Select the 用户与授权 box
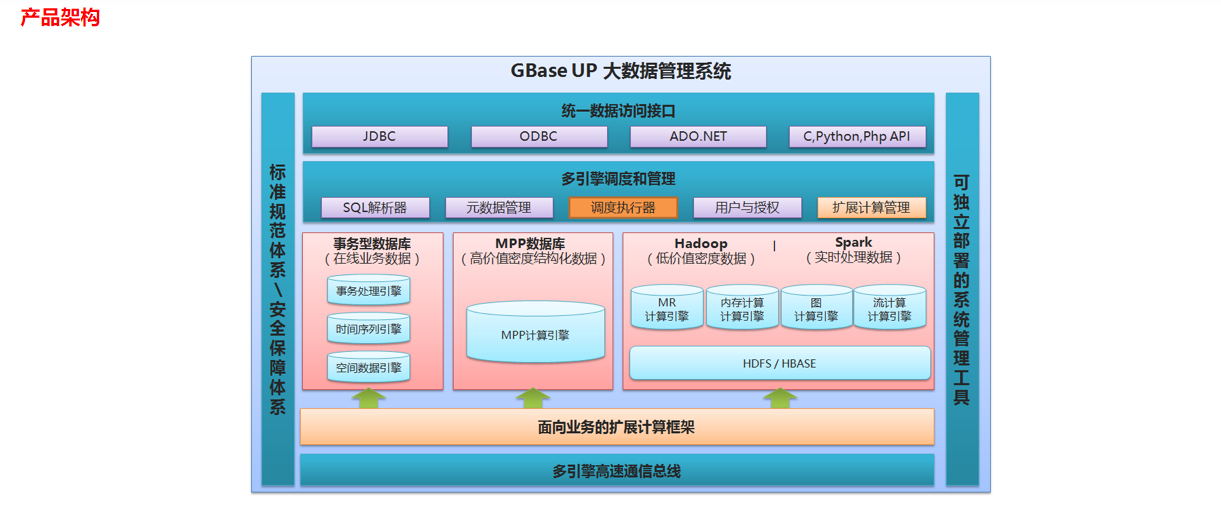1221x507 pixels. pyautogui.click(x=747, y=208)
